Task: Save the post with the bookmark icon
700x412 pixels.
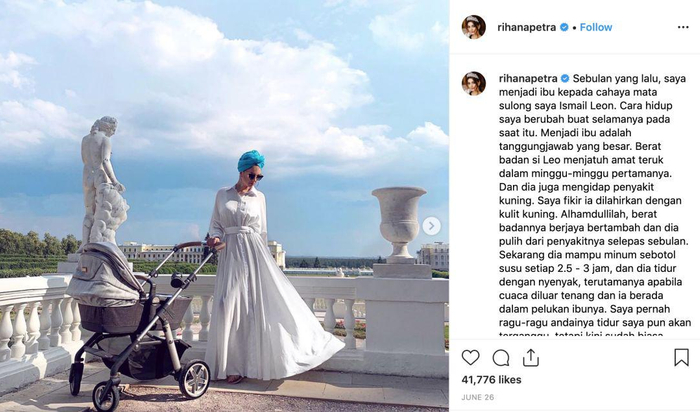Action: (681, 357)
